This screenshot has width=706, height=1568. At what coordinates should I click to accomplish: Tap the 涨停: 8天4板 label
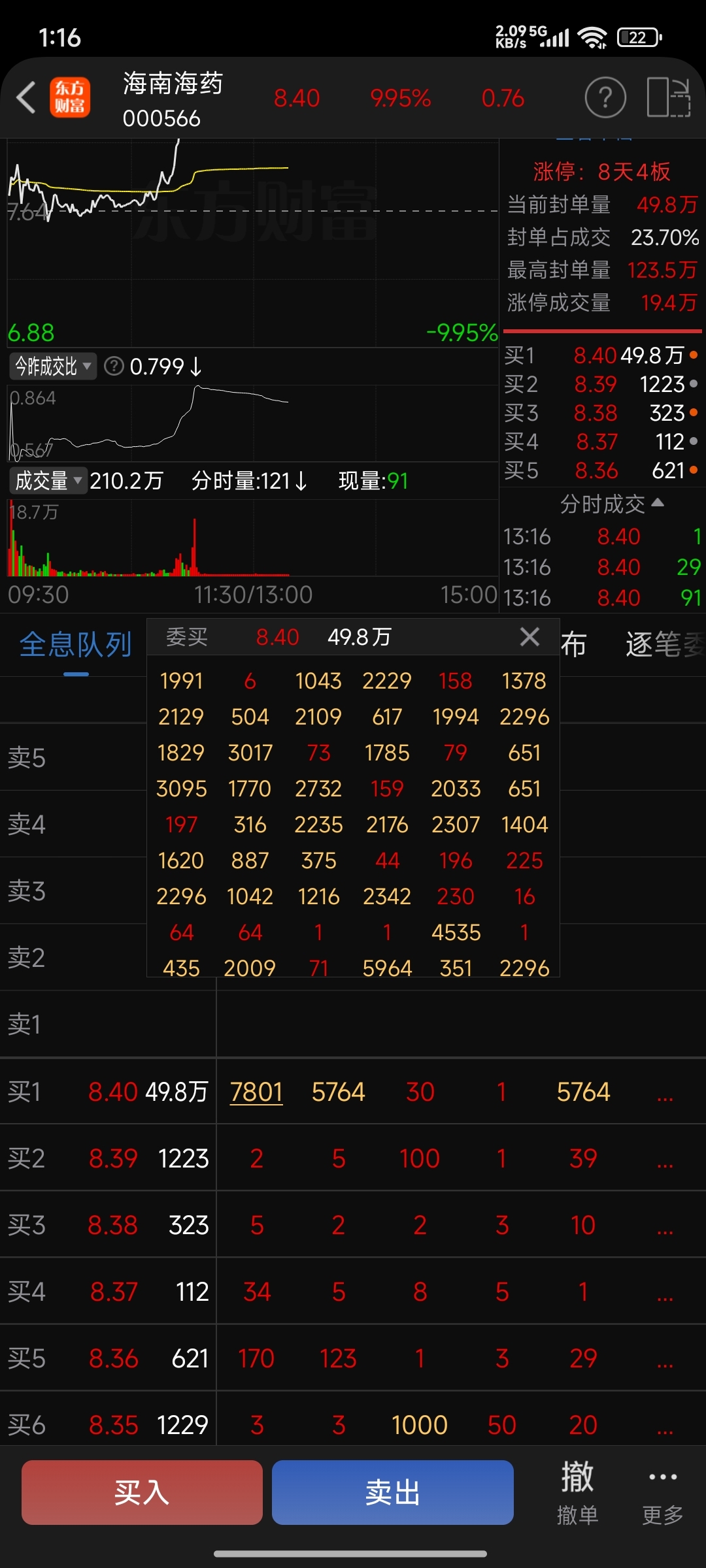601,172
